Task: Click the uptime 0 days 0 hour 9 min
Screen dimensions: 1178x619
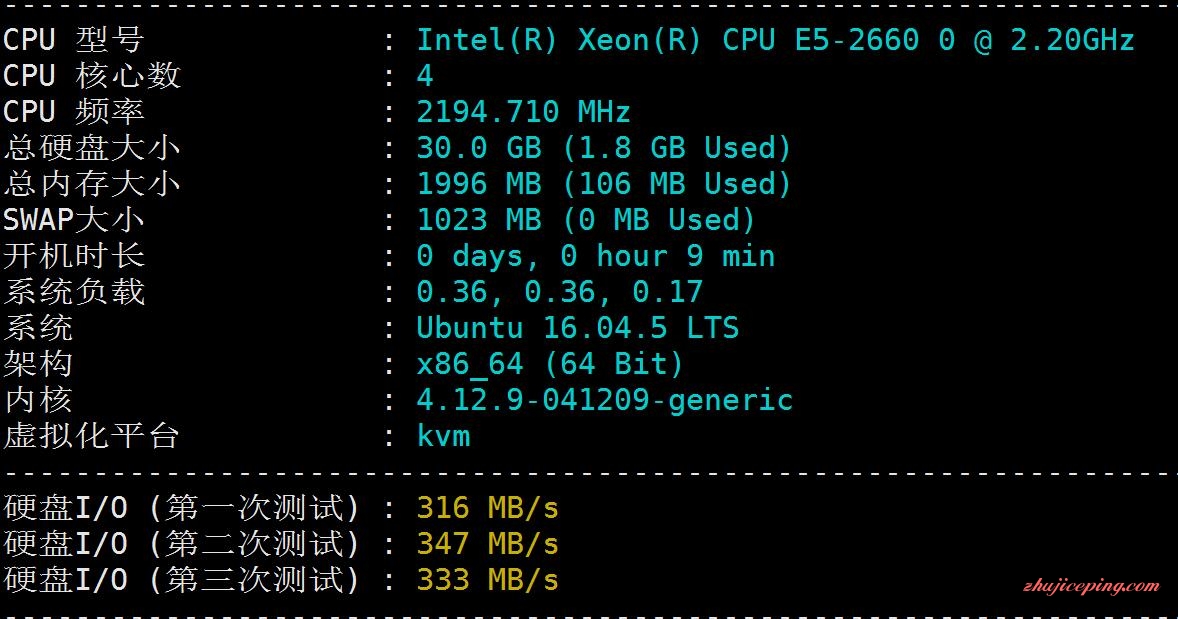Action: (596, 256)
